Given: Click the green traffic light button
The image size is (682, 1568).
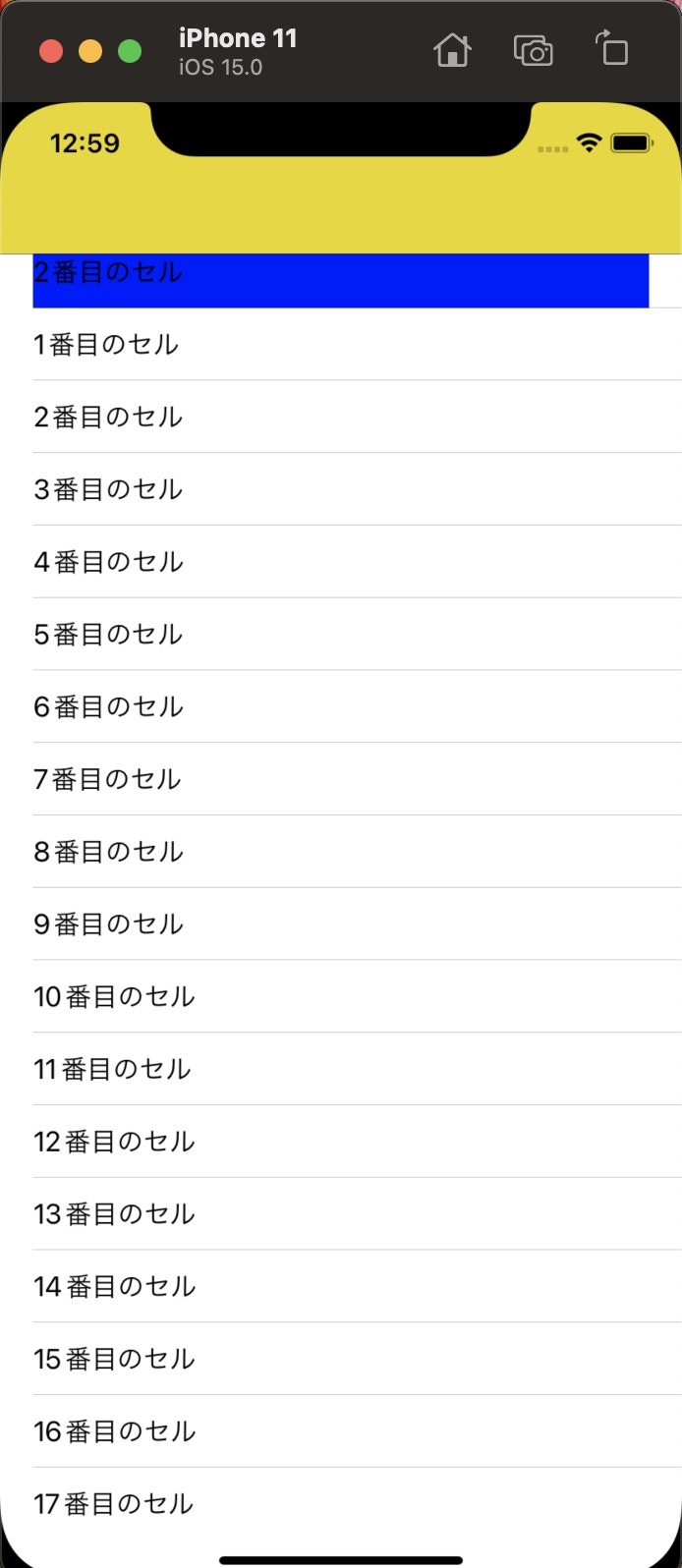Looking at the screenshot, I should point(128,49).
